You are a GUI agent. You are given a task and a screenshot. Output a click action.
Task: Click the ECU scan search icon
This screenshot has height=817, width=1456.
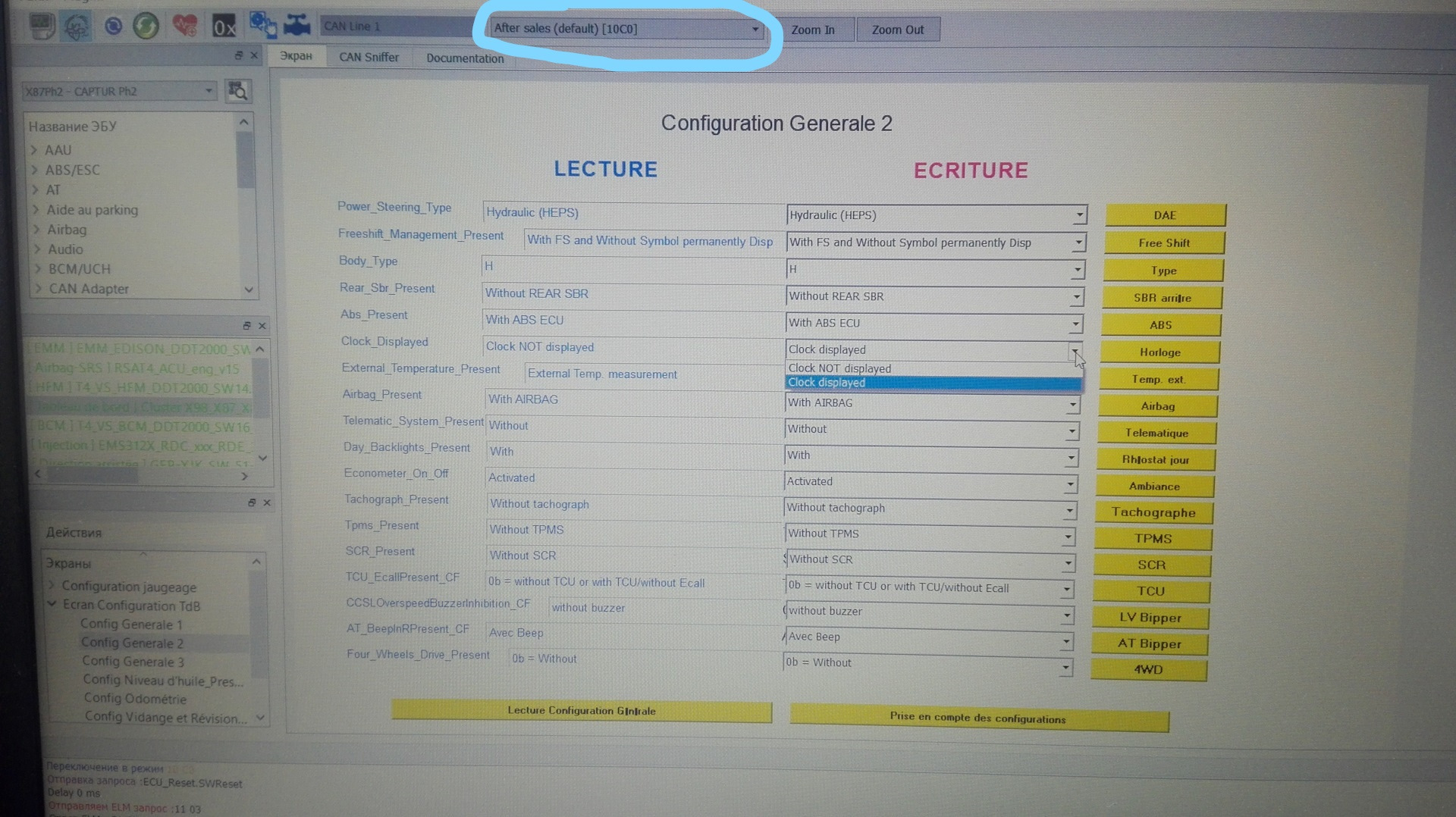[x=238, y=92]
